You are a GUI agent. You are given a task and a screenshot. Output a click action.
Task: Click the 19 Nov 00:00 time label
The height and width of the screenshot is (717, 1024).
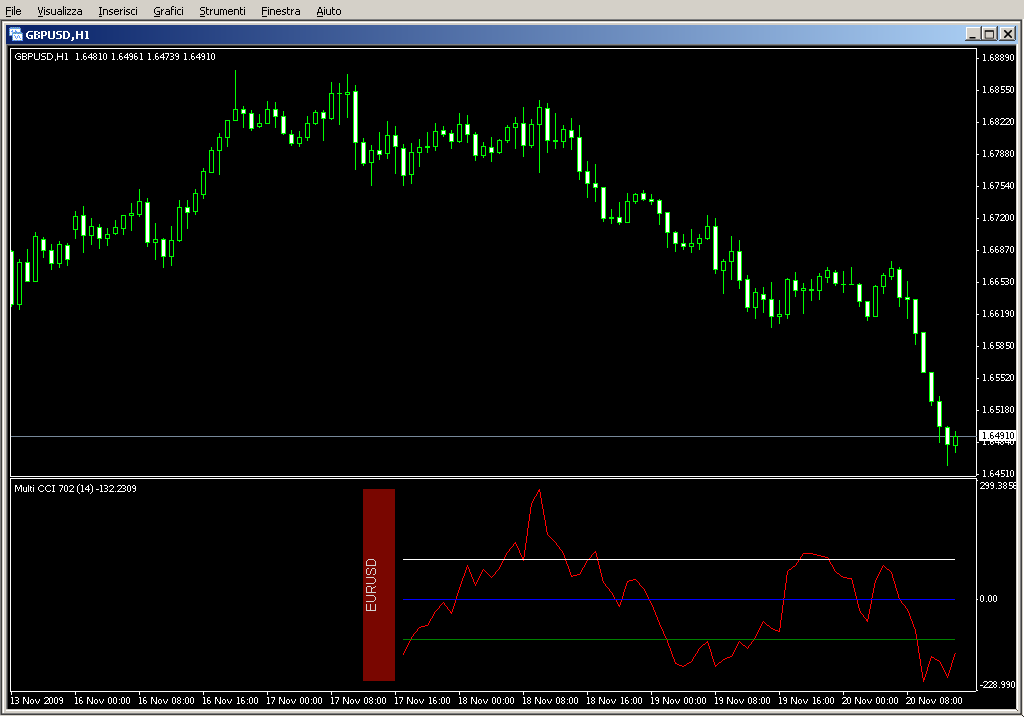pos(678,701)
